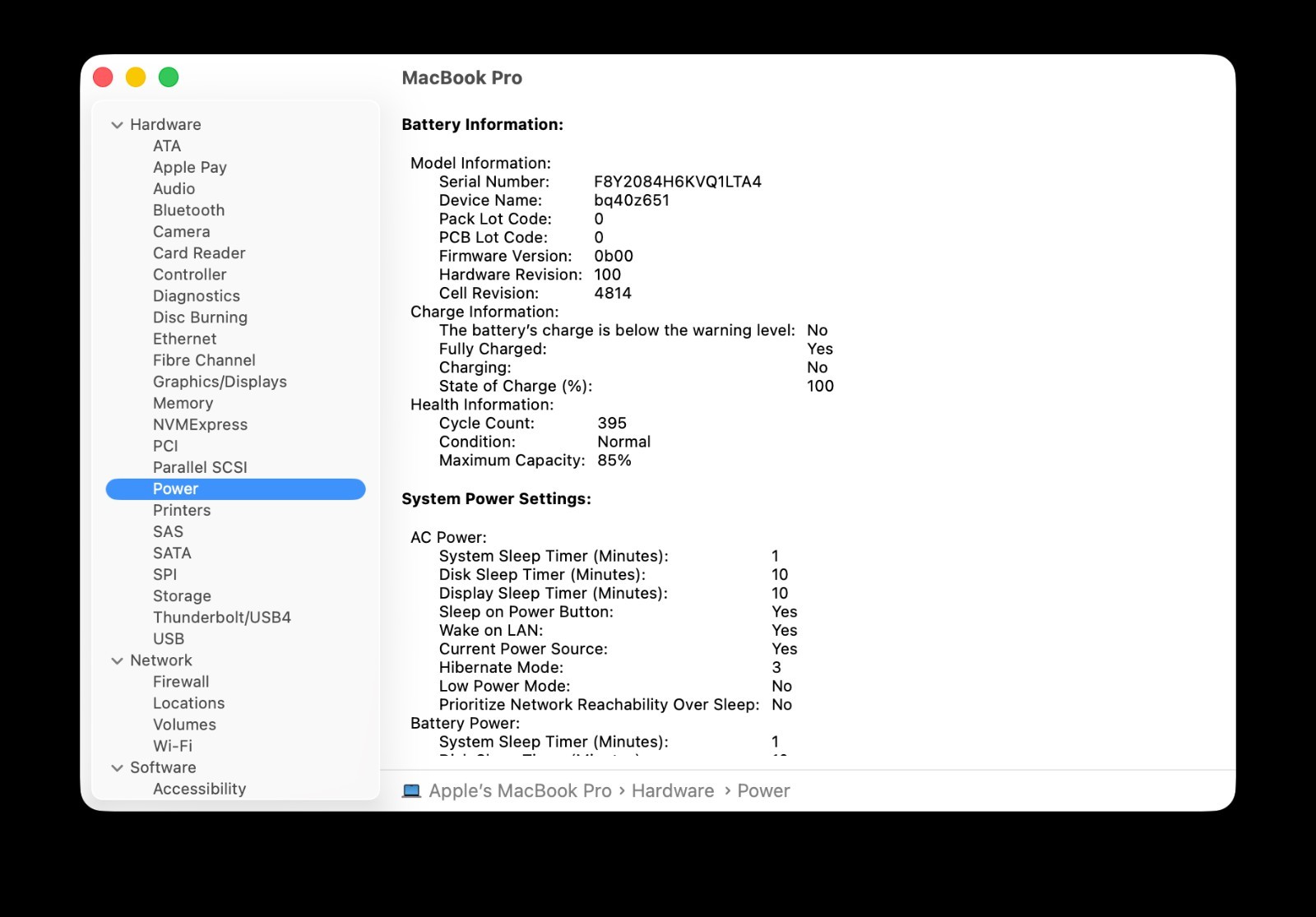Click Power in the path bar
Screen dimensions: 1316x917
[763, 790]
